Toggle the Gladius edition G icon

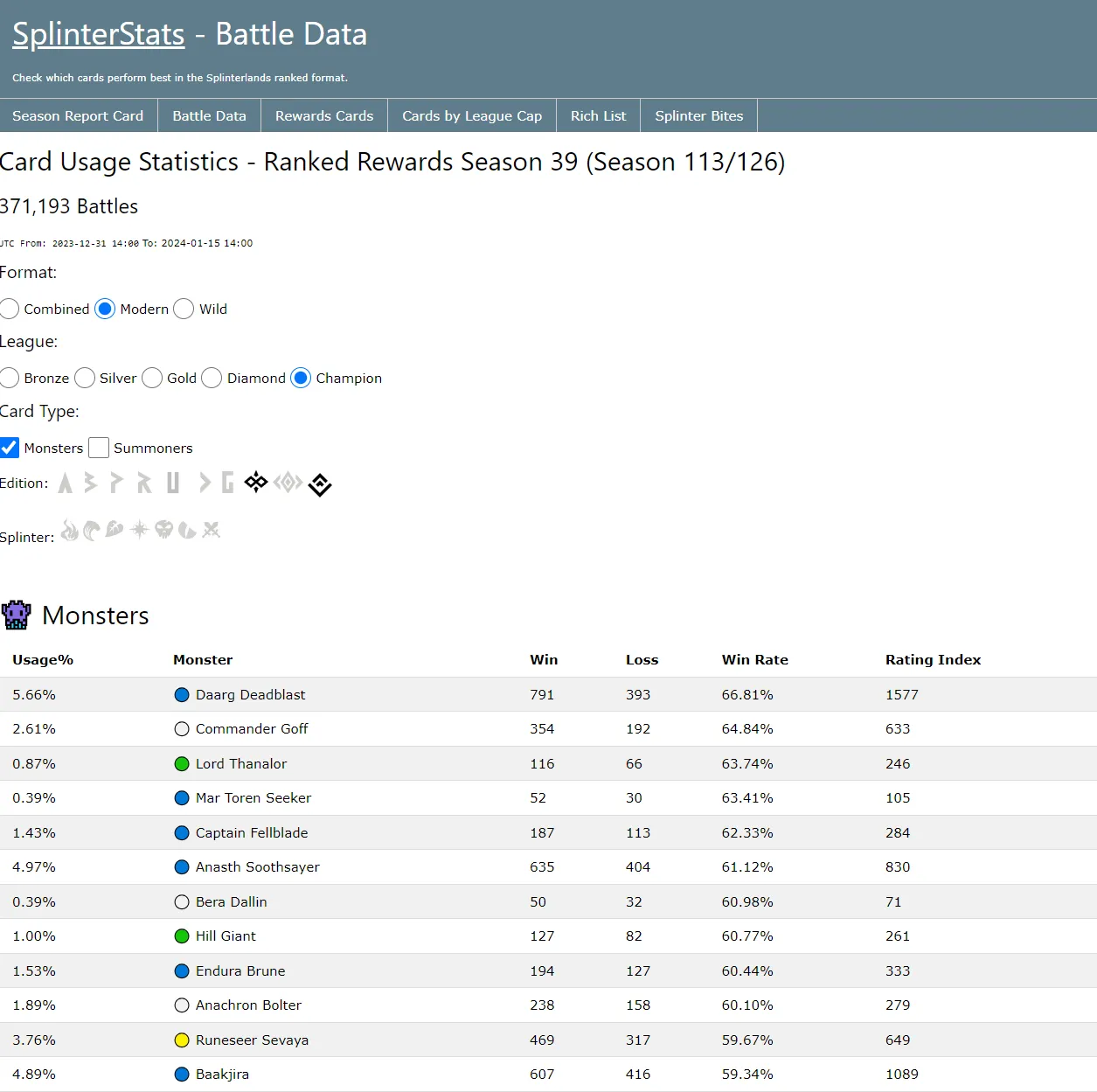pyautogui.click(x=227, y=483)
